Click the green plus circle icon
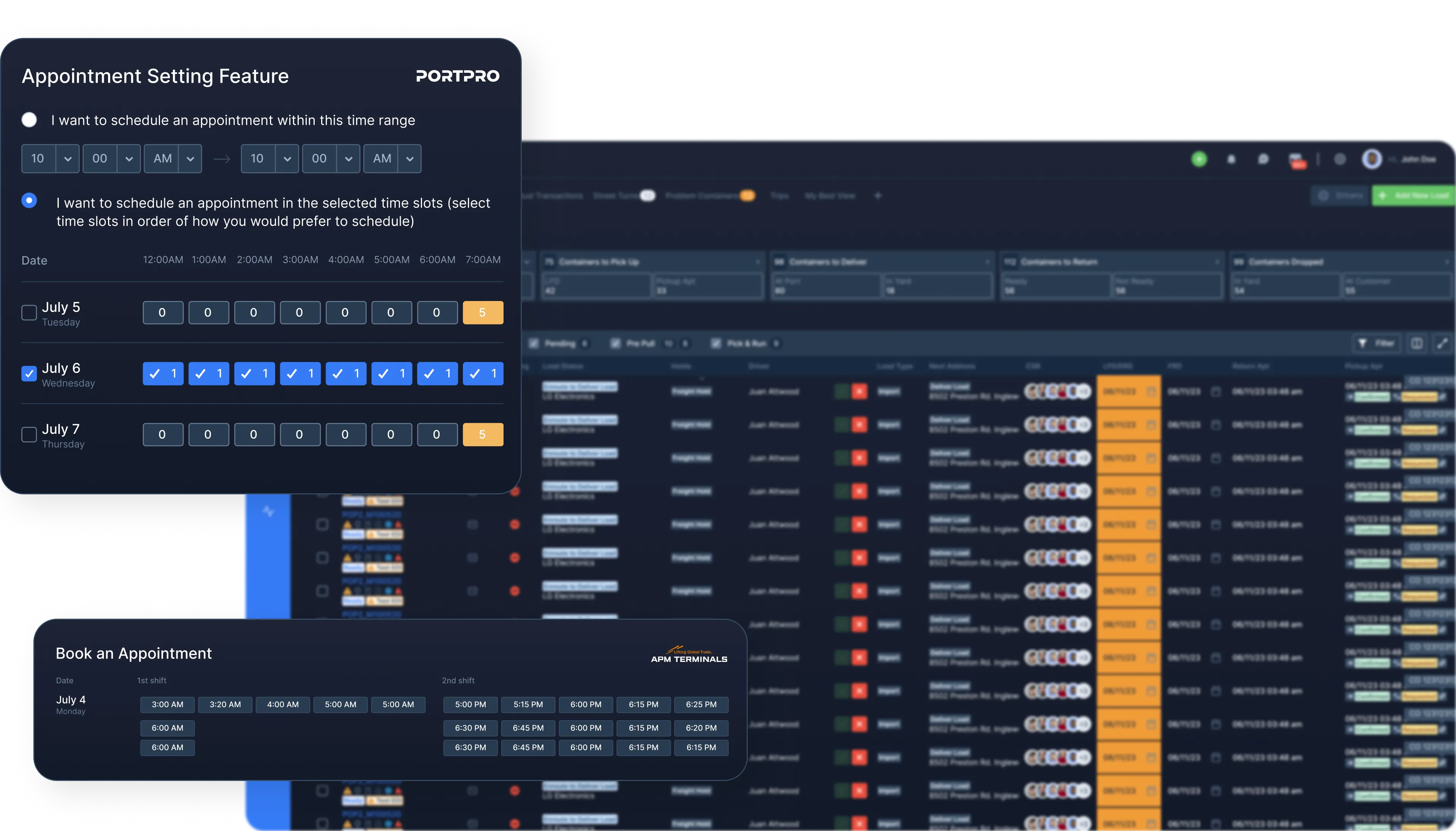The height and width of the screenshot is (831, 1456). [1199, 159]
